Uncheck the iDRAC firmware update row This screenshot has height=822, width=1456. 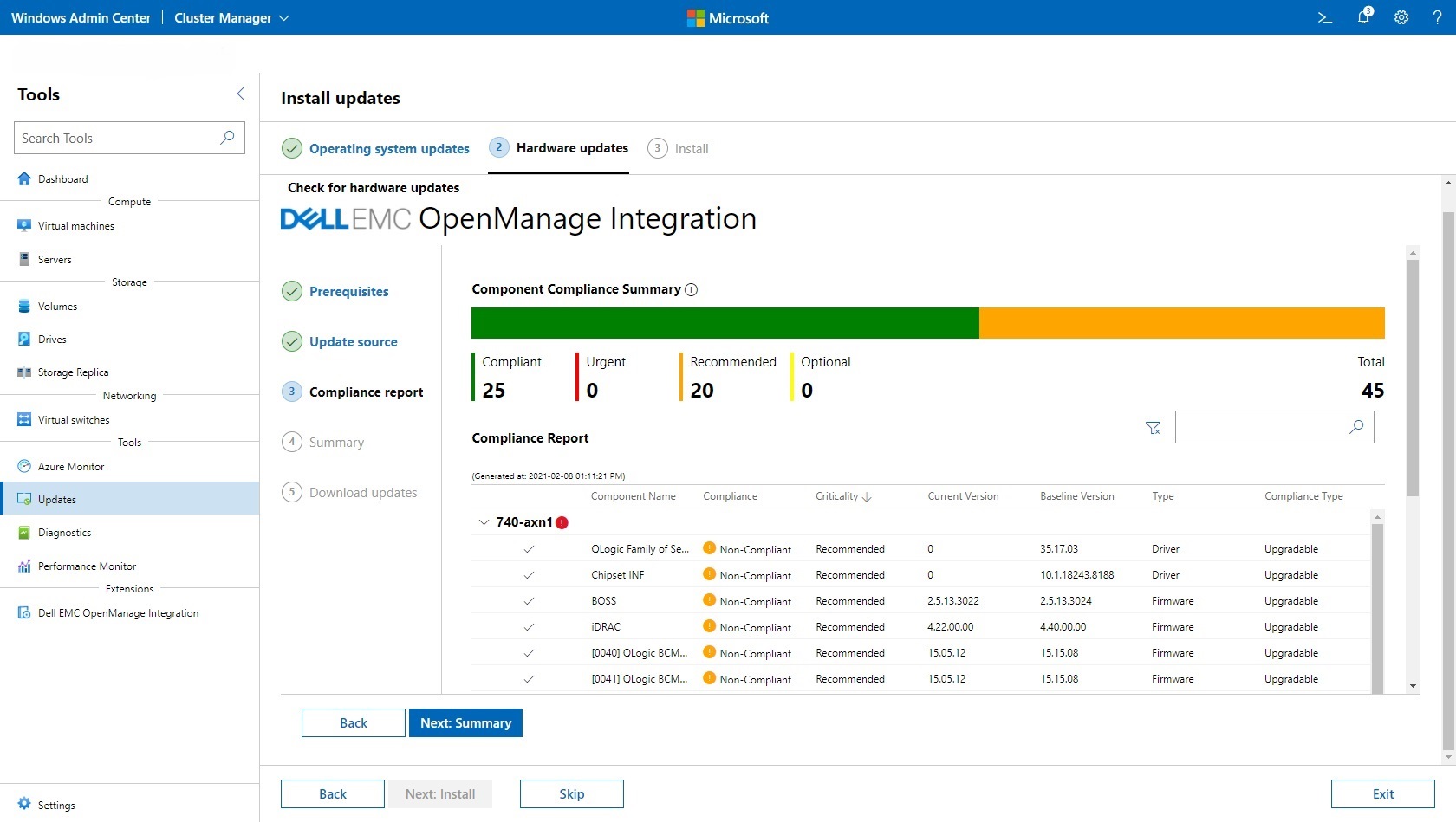point(529,626)
